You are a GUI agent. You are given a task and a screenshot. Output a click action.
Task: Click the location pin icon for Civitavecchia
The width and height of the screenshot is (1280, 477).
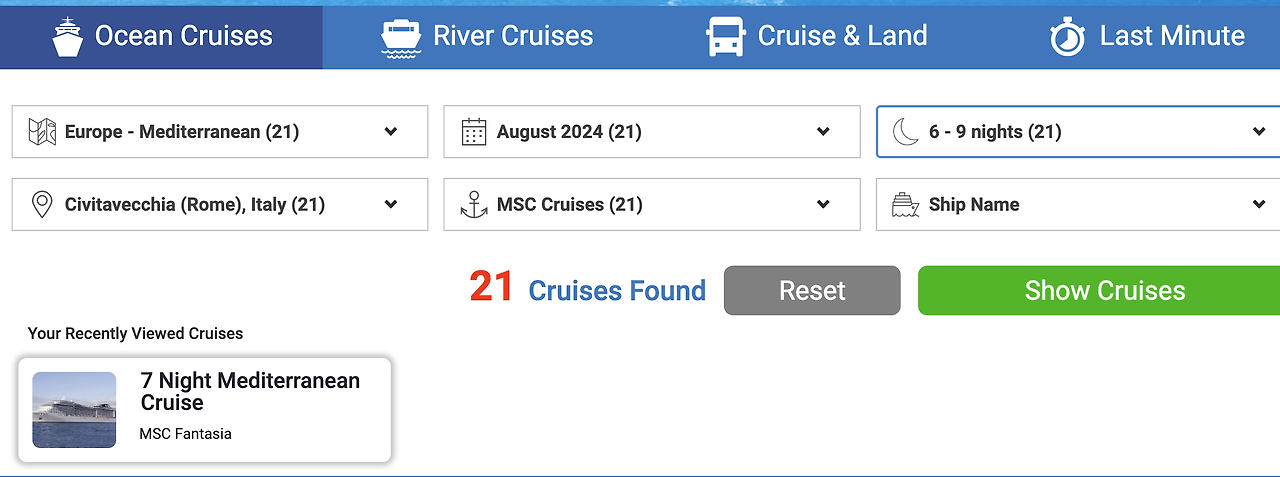click(42, 205)
